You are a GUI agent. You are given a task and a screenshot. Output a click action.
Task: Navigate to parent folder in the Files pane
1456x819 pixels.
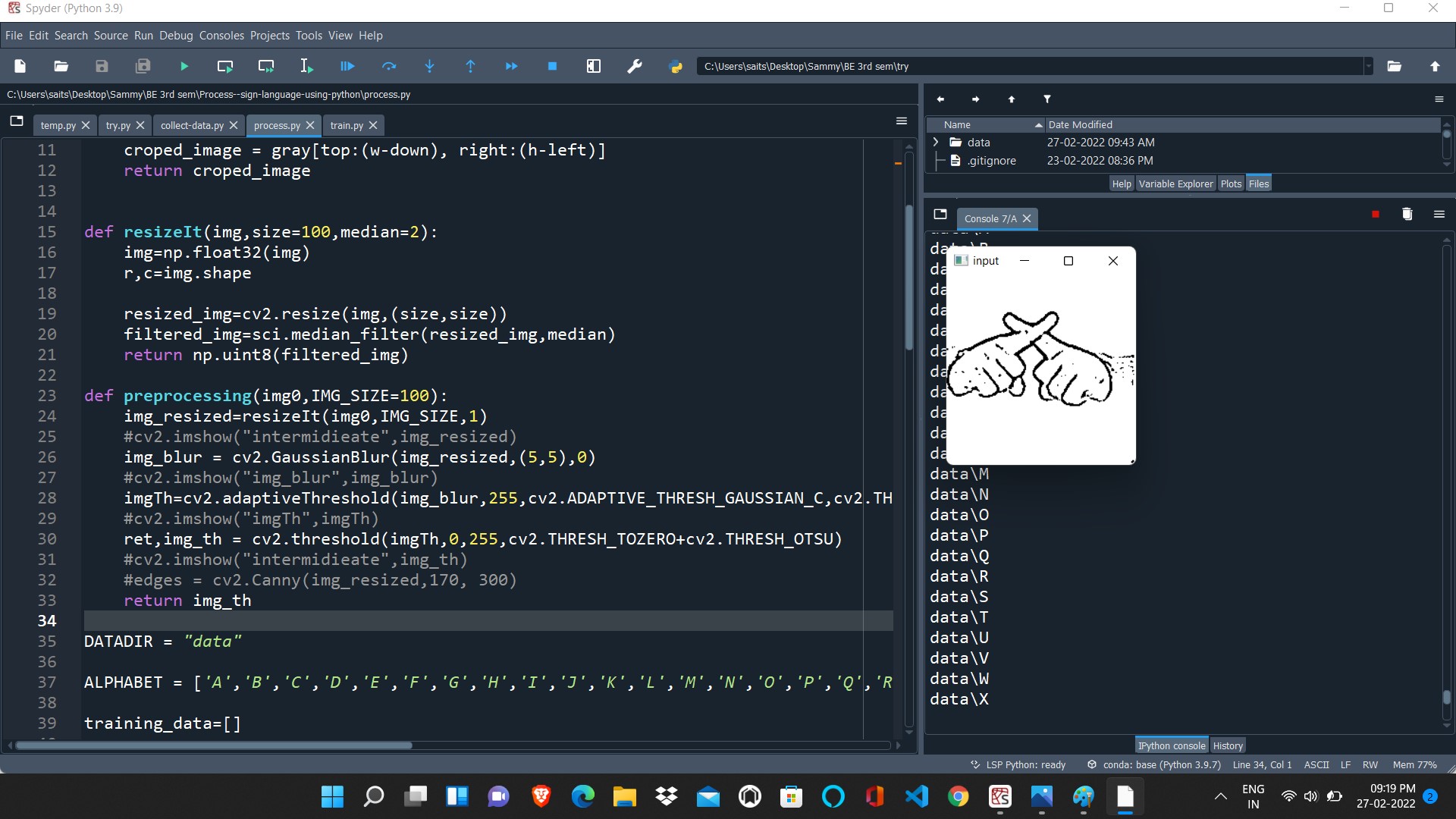click(x=1011, y=99)
